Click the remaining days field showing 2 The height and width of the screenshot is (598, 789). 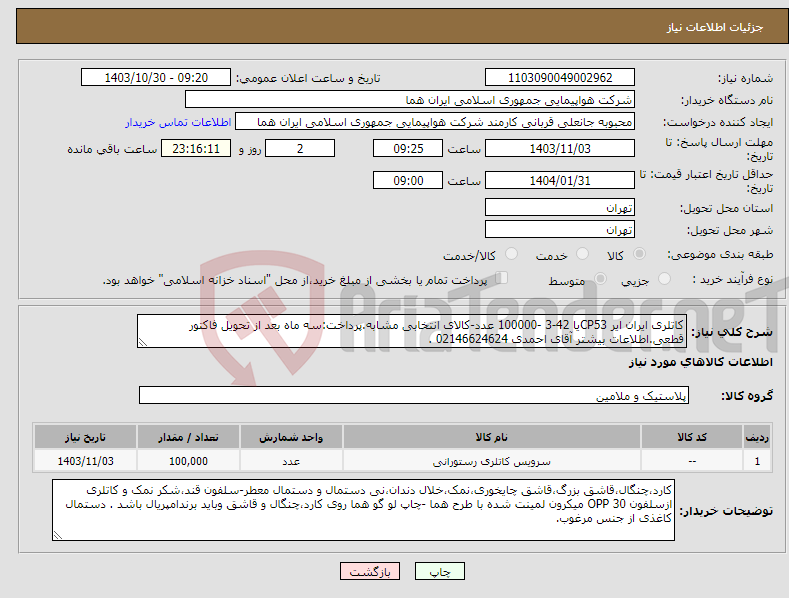click(x=300, y=148)
